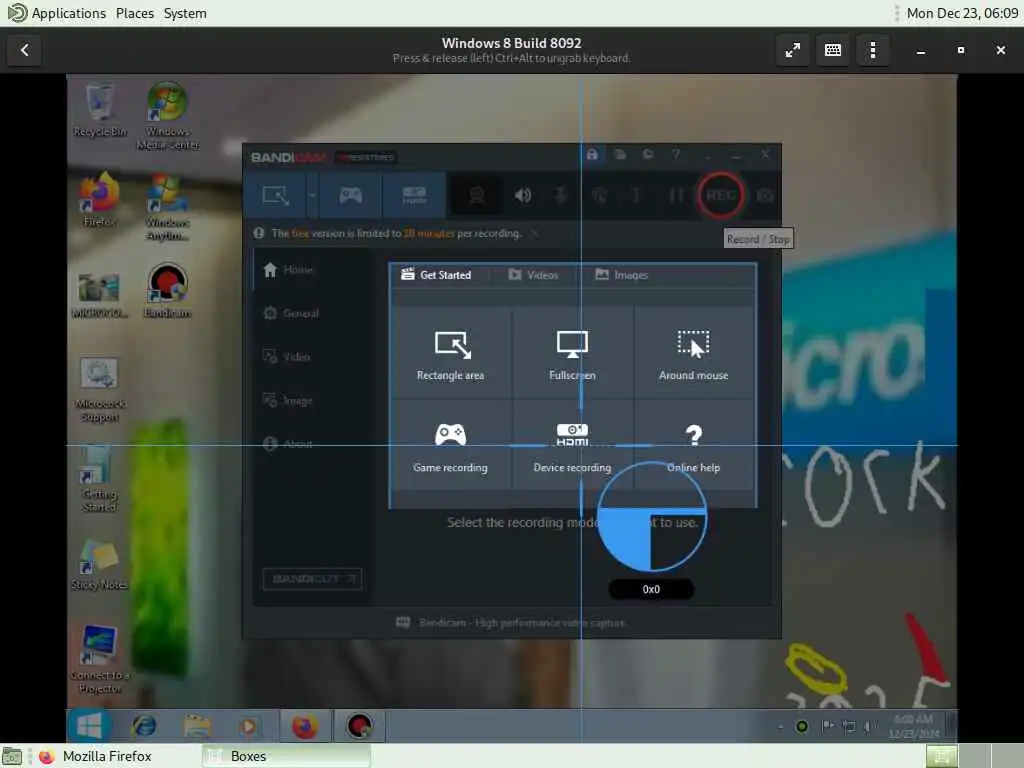
Task: Open the Bandicam output folder icon
Action: (620, 155)
